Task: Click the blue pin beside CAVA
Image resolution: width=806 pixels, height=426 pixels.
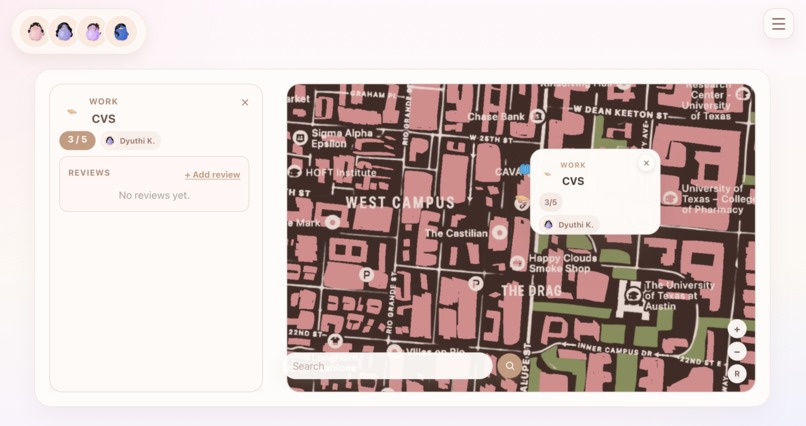Action: pyautogui.click(x=524, y=169)
